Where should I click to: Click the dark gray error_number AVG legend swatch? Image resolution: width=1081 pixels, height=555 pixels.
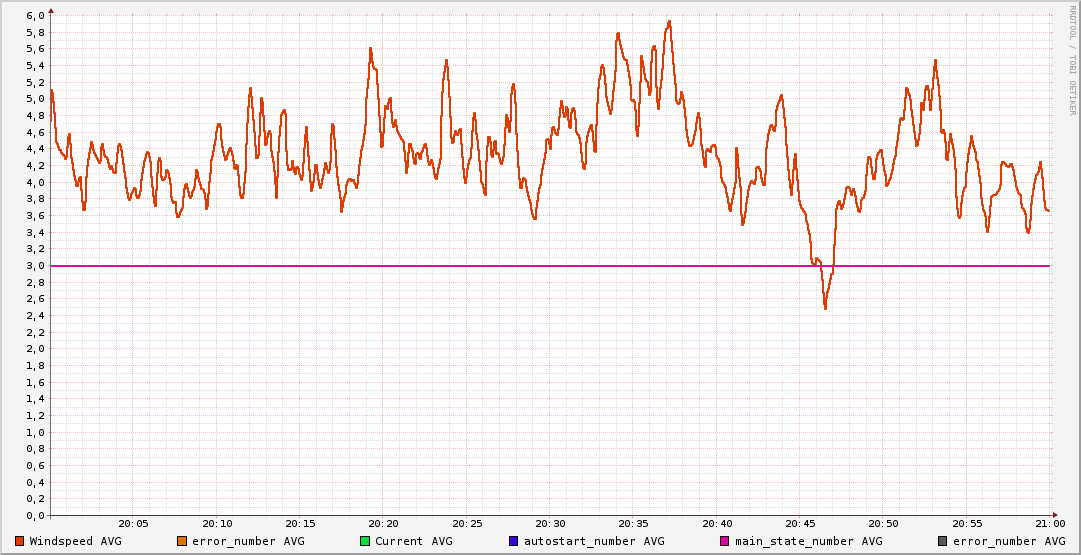942,541
